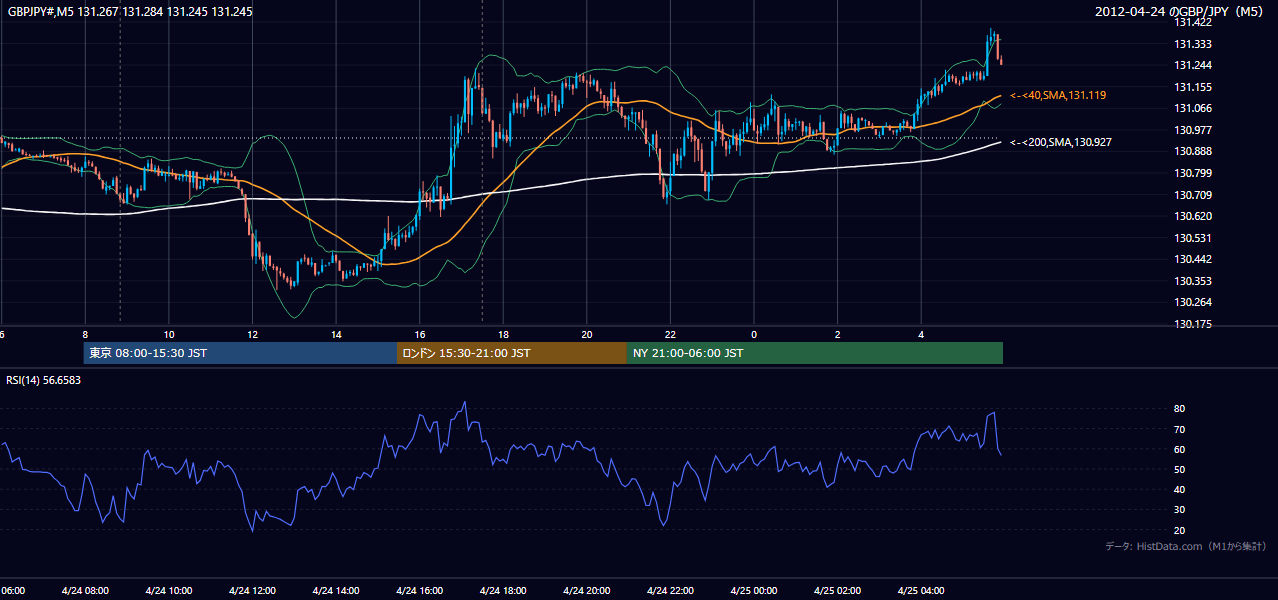Click the 131.066 price axis label
This screenshot has width=1278, height=600.
pos(1193,108)
